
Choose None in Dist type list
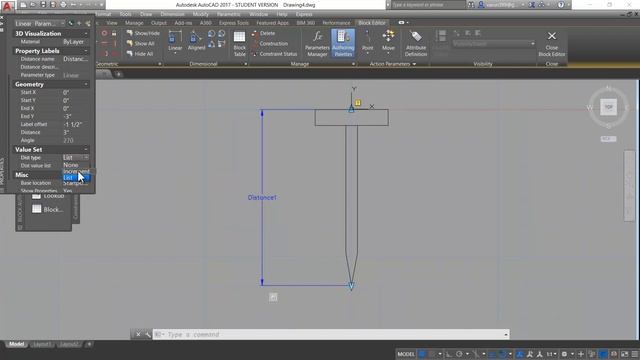(76, 165)
